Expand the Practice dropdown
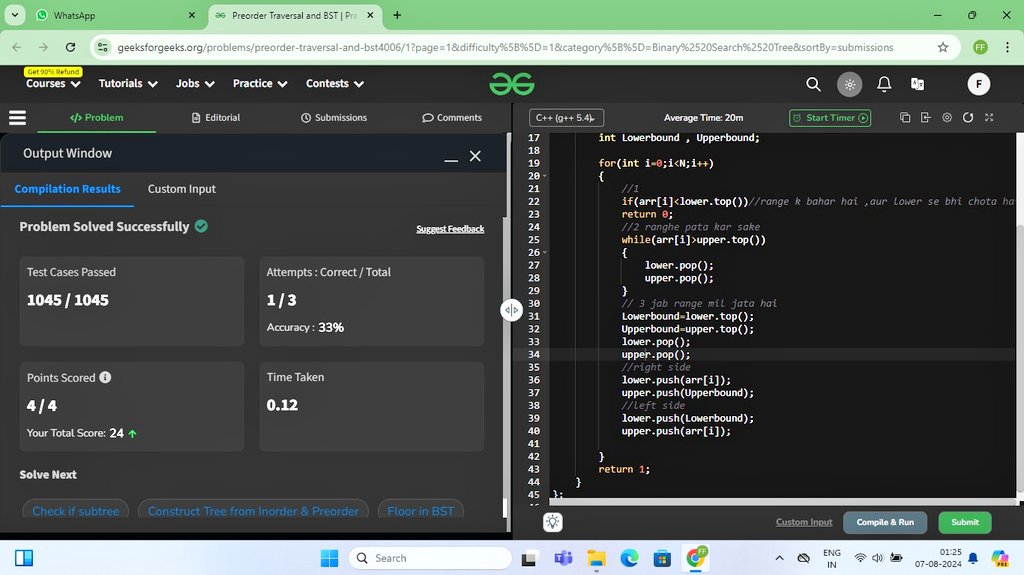 (x=260, y=84)
